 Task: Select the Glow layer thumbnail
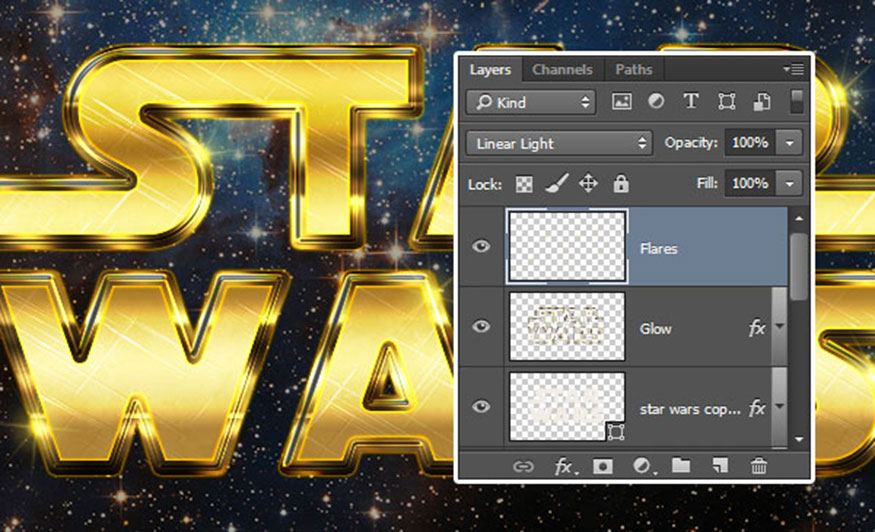[567, 327]
